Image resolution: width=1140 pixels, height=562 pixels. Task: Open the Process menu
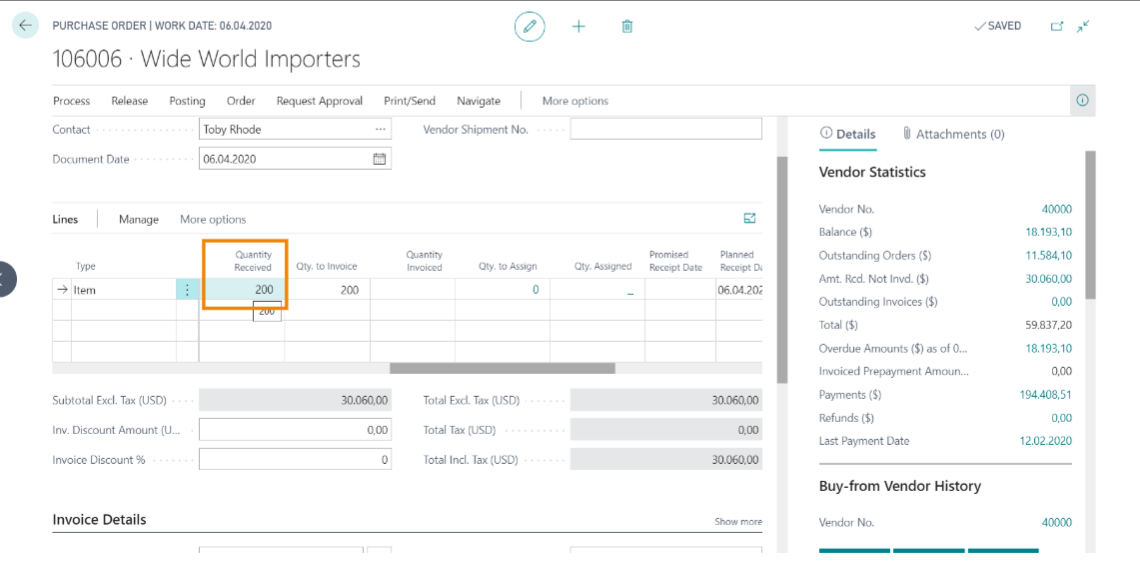(71, 101)
